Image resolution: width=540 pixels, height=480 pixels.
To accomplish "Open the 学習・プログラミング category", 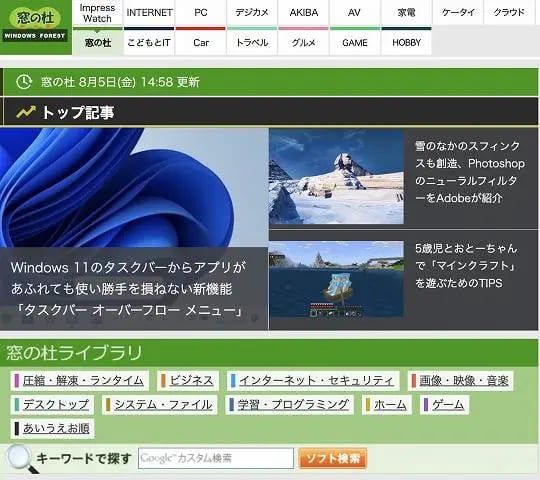I will (290, 405).
